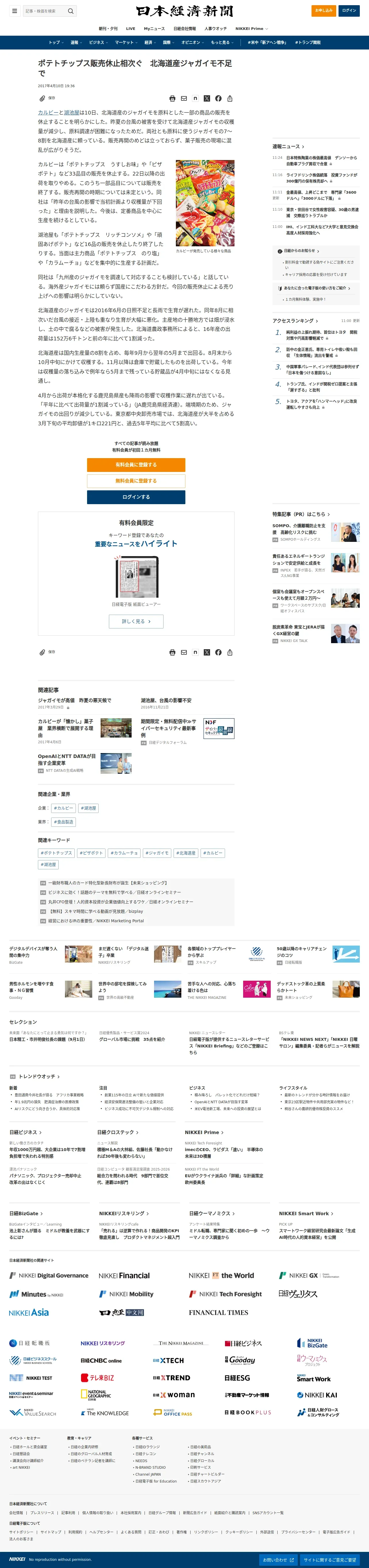Screen dimensions: 369x1568
Task: Open the hamburger menu in the header
Action: pyautogui.click(x=15, y=11)
